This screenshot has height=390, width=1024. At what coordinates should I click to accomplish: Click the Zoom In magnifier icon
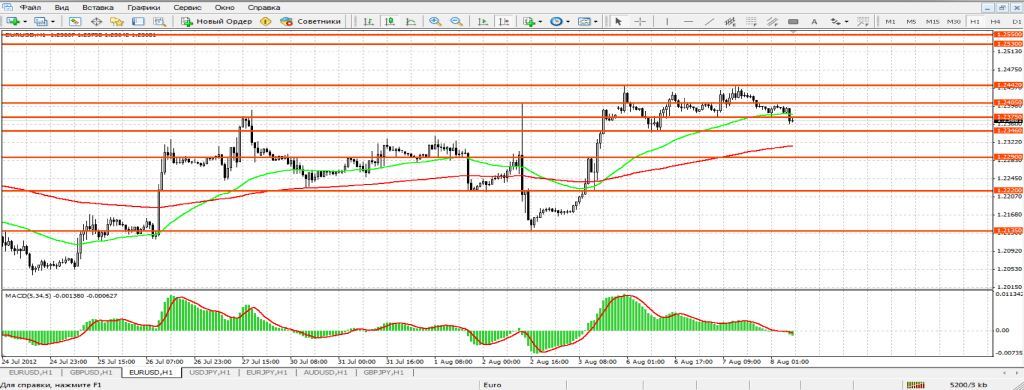pos(435,21)
